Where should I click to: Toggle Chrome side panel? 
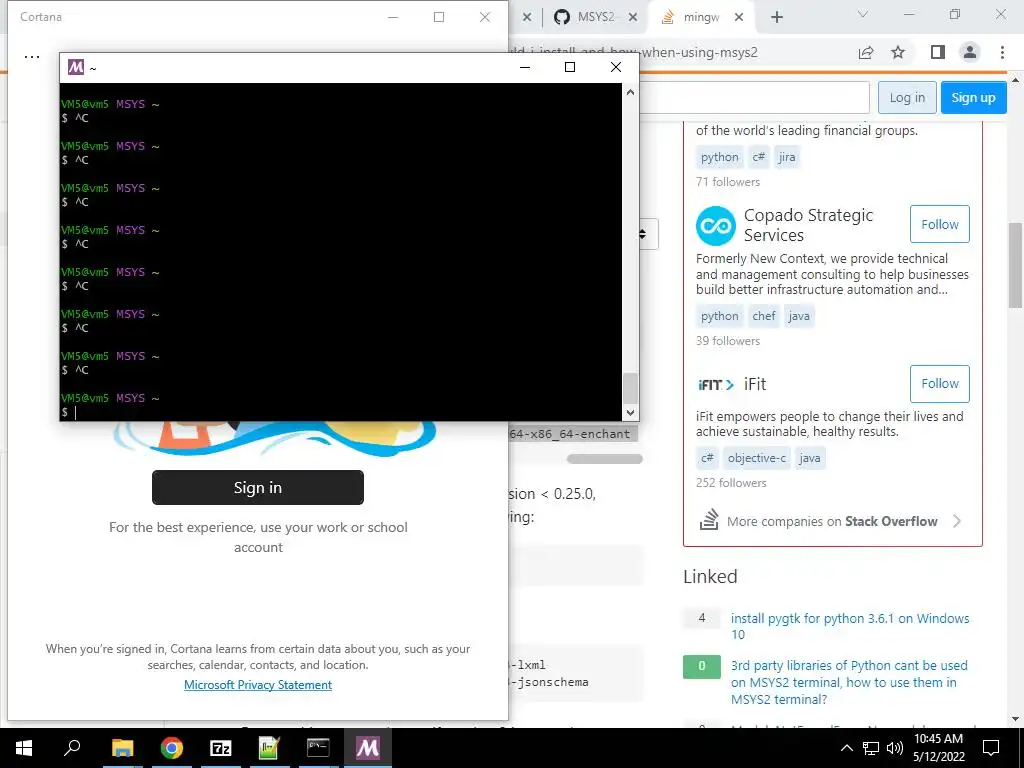point(938,52)
